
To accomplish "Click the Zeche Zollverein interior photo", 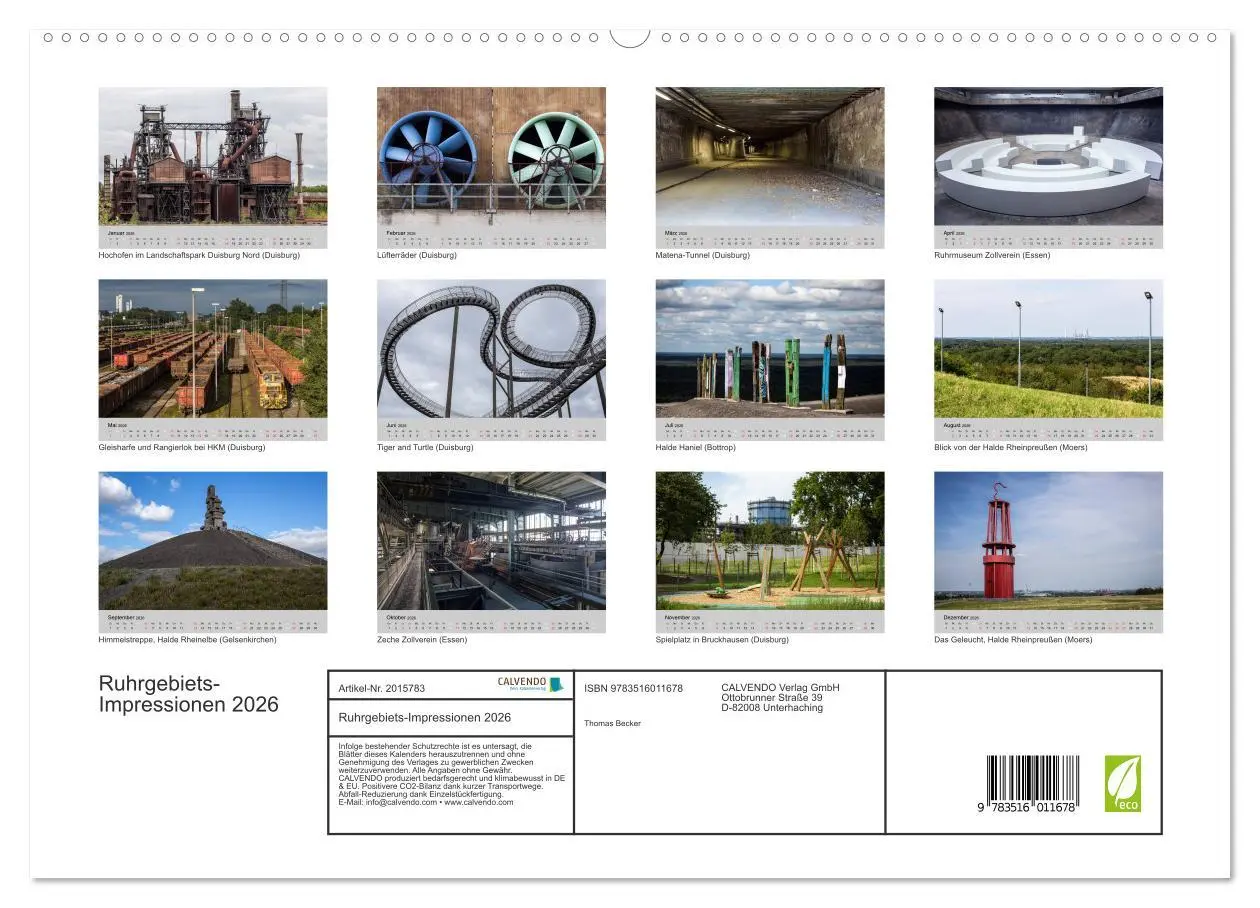I will click(491, 541).
